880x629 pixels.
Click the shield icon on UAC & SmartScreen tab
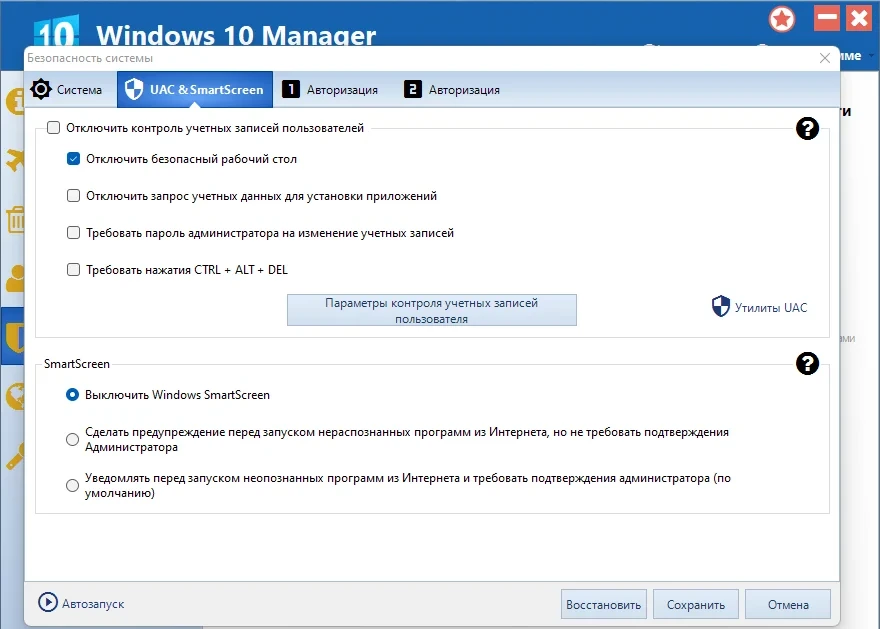pos(134,89)
